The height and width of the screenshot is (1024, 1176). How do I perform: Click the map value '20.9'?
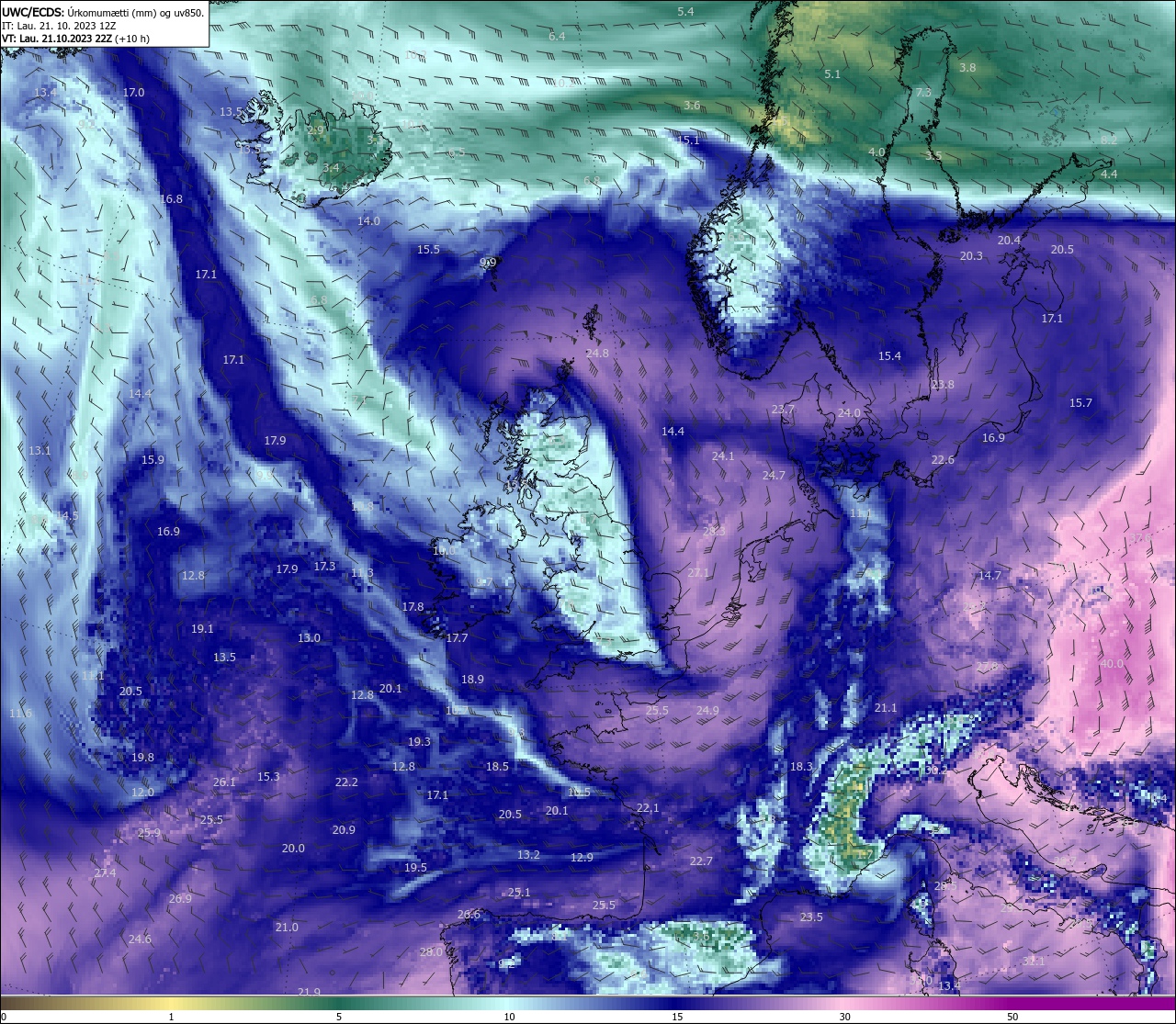pyautogui.click(x=344, y=830)
